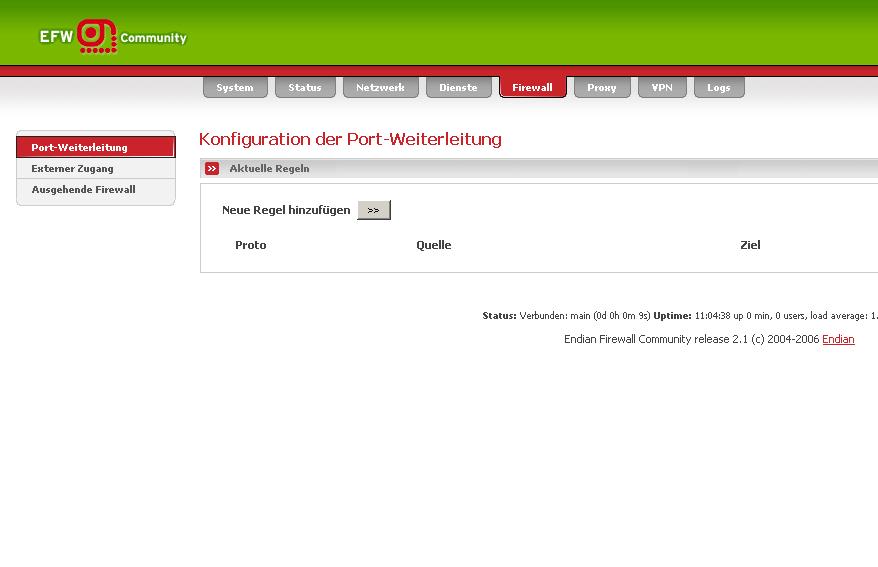Open the System menu tab

(235, 88)
